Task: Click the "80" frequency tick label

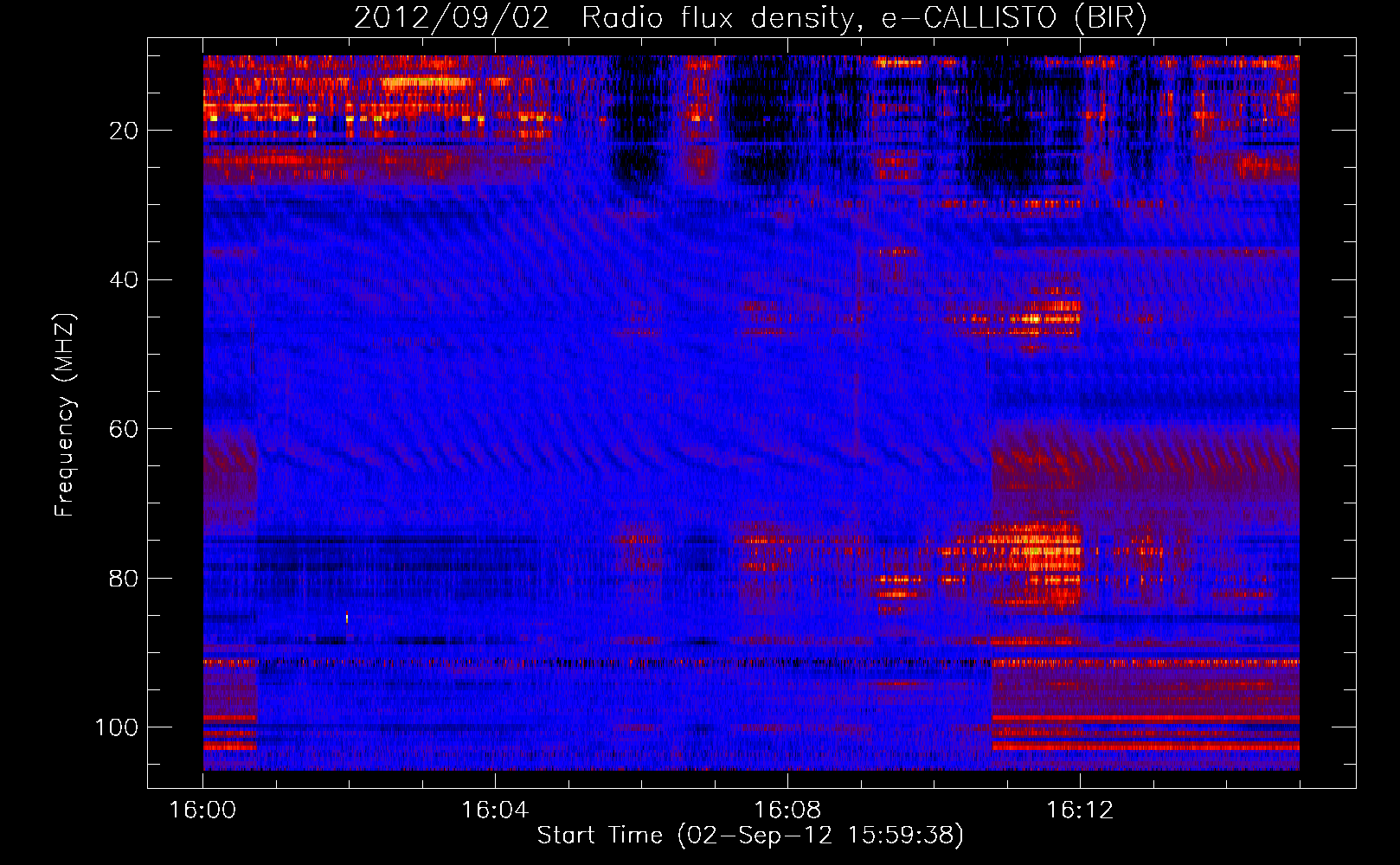Action: pos(124,578)
